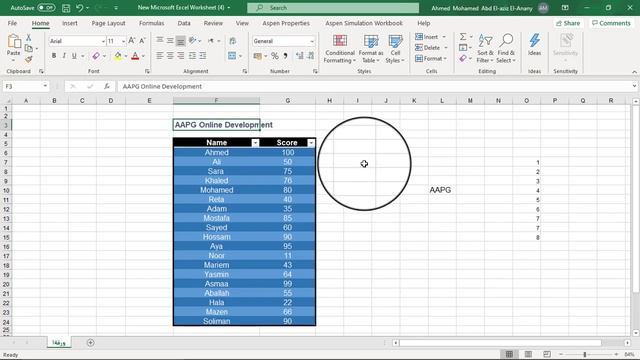This screenshot has height=360, width=640.
Task: Open Score column filter dropdown
Action: pyautogui.click(x=311, y=143)
